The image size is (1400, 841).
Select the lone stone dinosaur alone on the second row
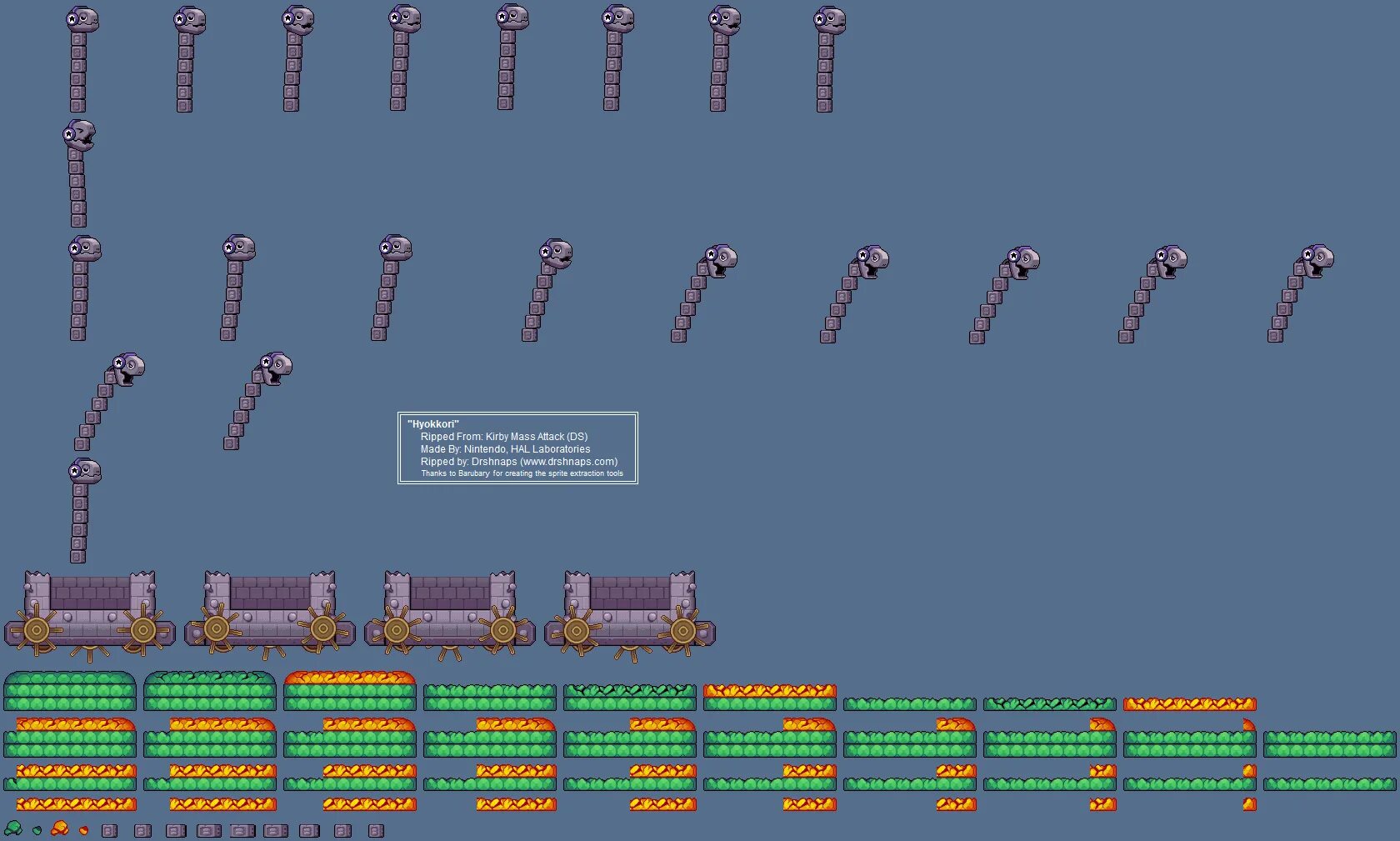79,173
